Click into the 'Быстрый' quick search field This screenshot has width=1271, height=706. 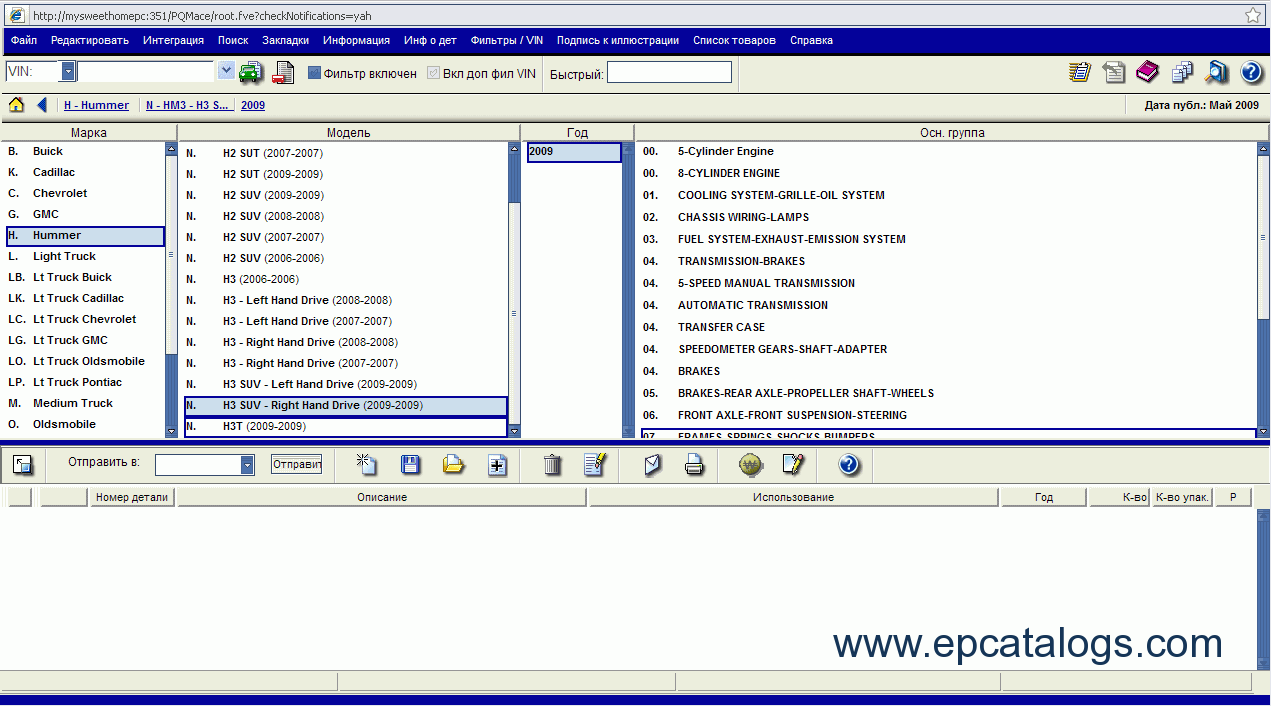(x=669, y=73)
